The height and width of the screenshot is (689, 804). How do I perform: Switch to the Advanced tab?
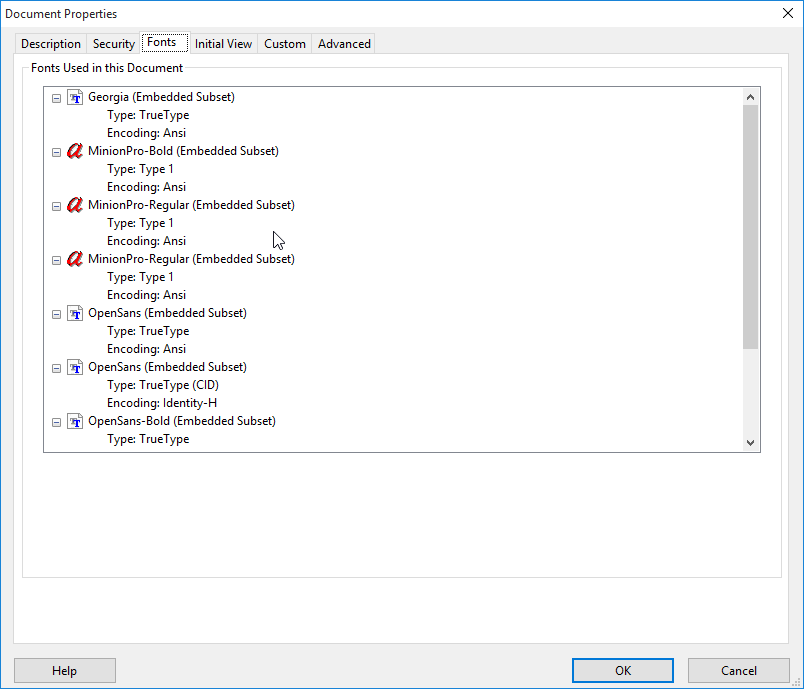(x=344, y=44)
